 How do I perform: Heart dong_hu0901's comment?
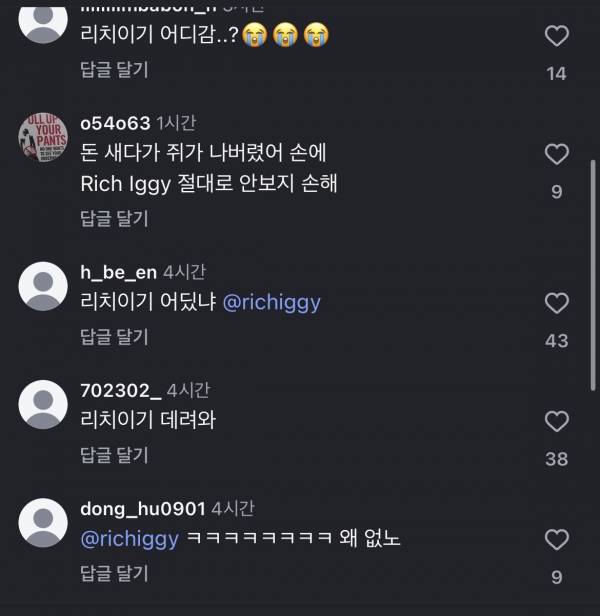click(556, 540)
